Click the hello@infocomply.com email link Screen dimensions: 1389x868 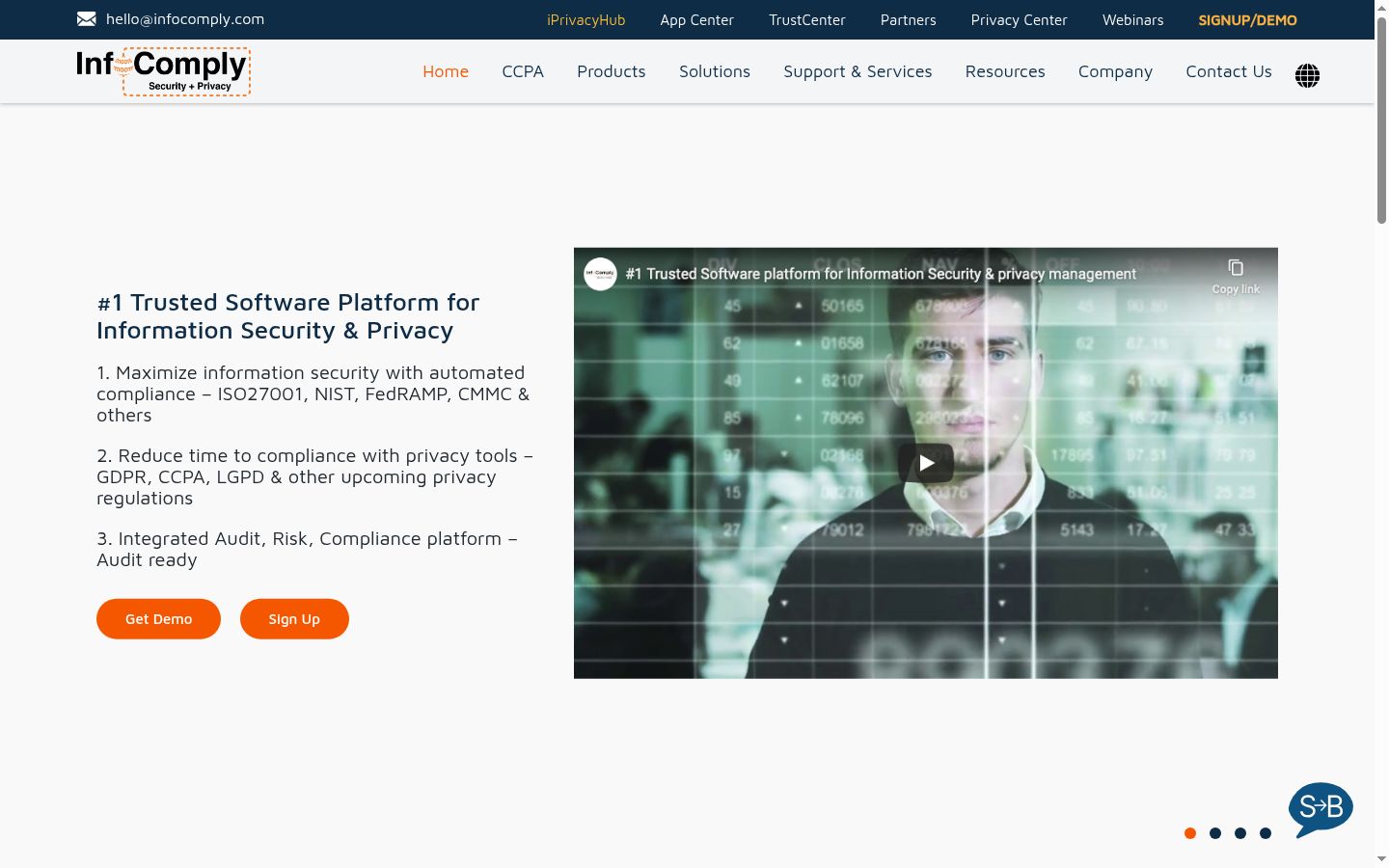[185, 19]
